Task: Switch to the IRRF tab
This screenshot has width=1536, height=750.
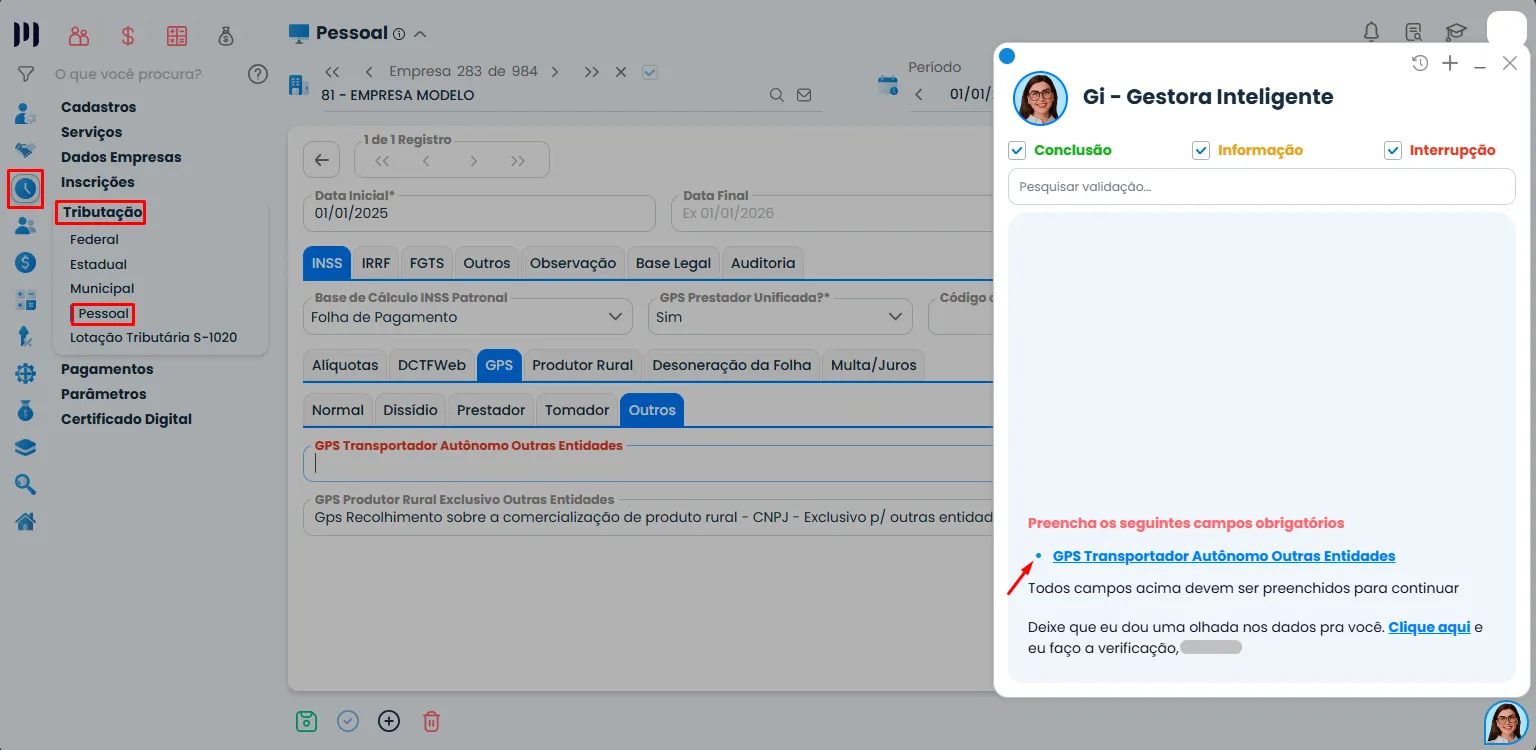Action: pos(376,263)
